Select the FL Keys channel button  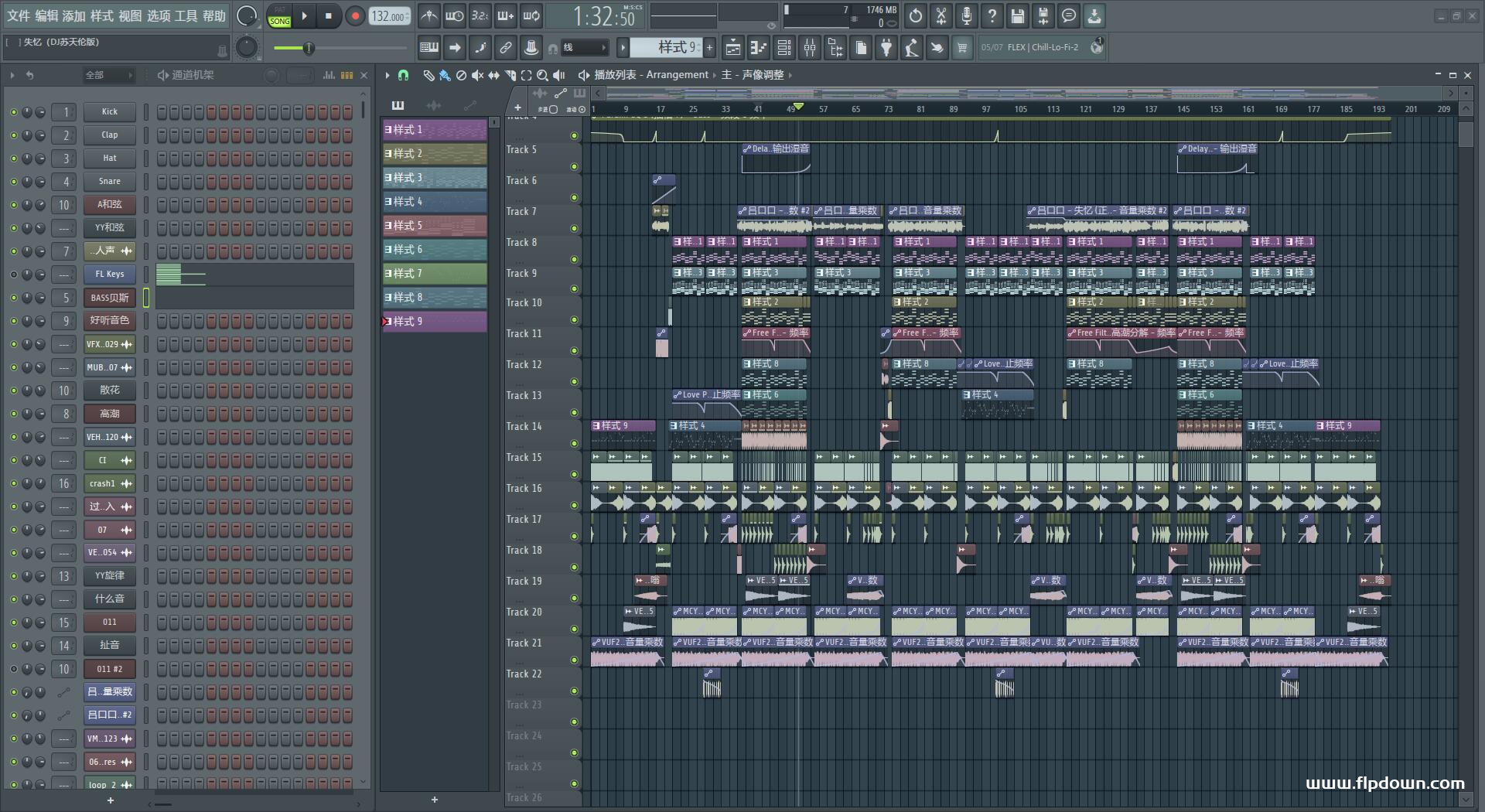(110, 275)
